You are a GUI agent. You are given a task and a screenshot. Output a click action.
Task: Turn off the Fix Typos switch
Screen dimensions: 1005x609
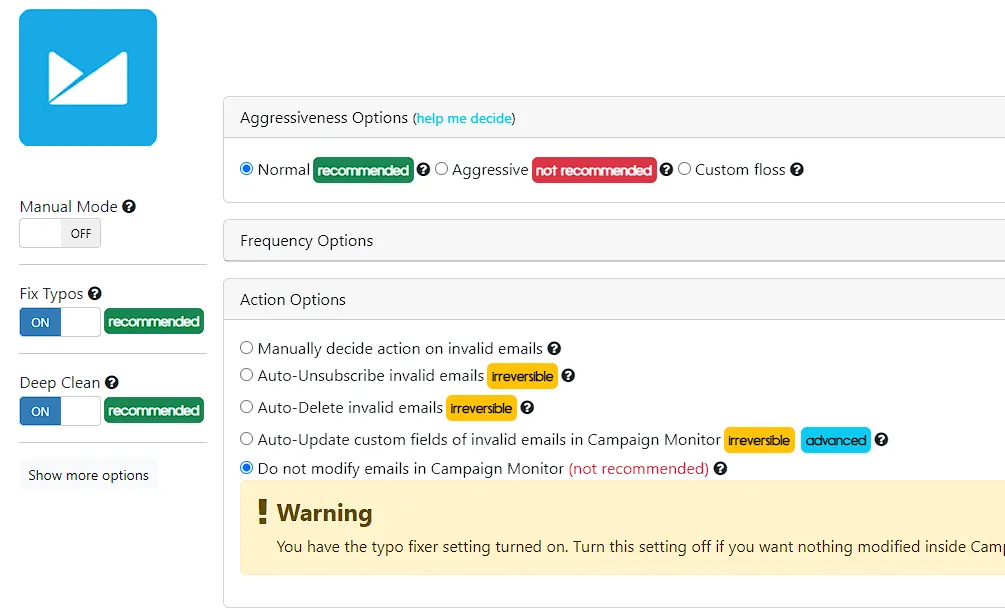click(x=60, y=322)
